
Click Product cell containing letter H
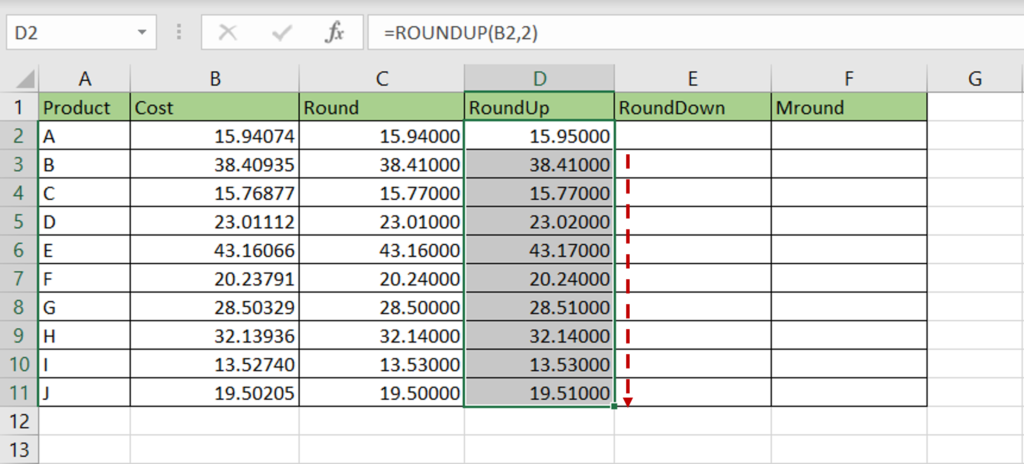pos(84,336)
